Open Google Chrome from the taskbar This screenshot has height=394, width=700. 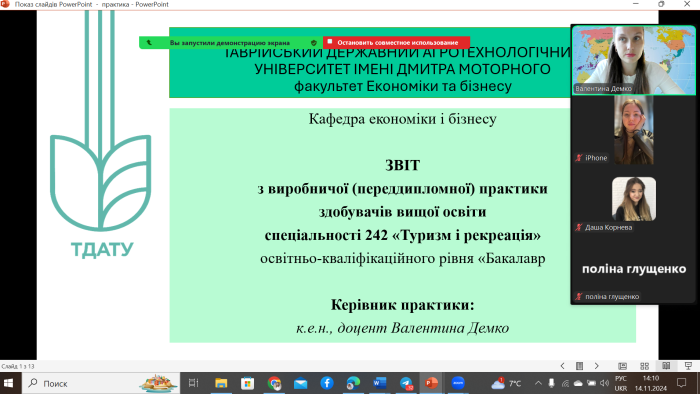tap(274, 383)
